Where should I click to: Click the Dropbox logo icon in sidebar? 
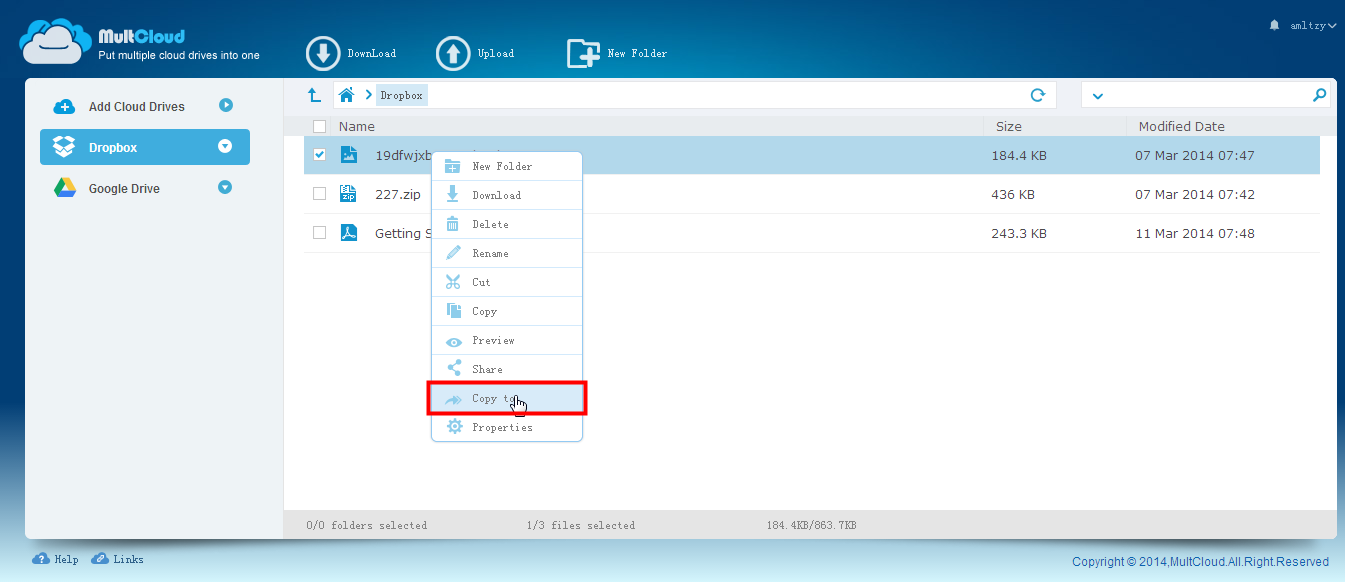tap(64, 147)
